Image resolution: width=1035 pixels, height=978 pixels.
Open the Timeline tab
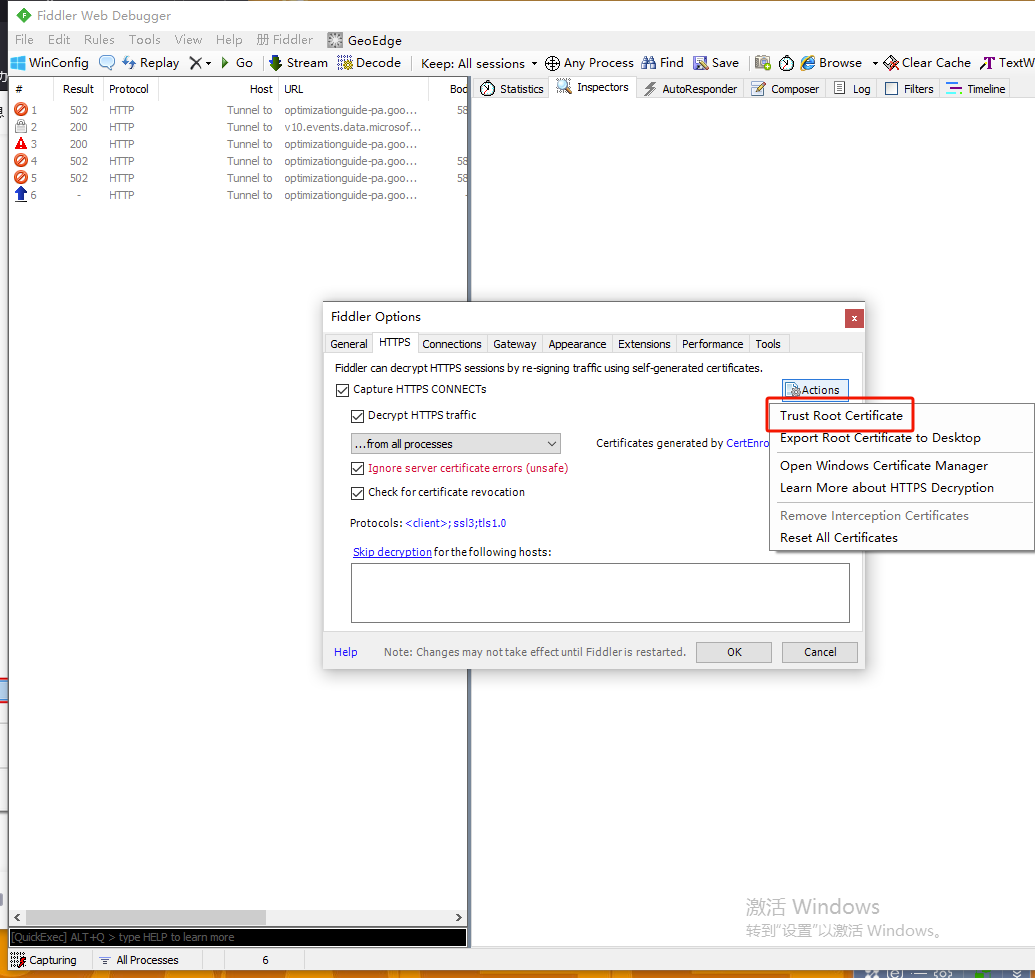976,88
